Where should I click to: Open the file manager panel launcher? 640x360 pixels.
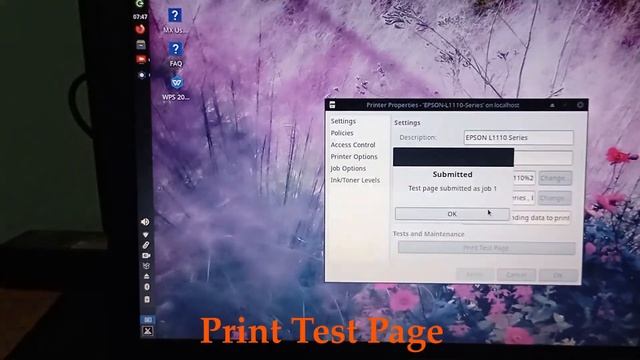pyautogui.click(x=140, y=44)
